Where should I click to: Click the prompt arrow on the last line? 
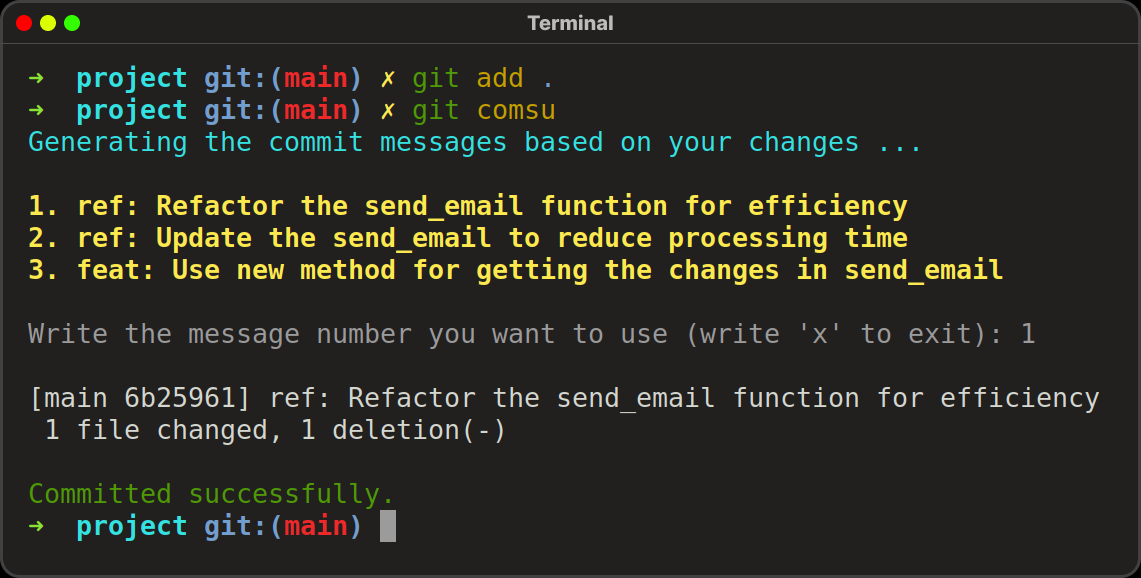(x=36, y=526)
